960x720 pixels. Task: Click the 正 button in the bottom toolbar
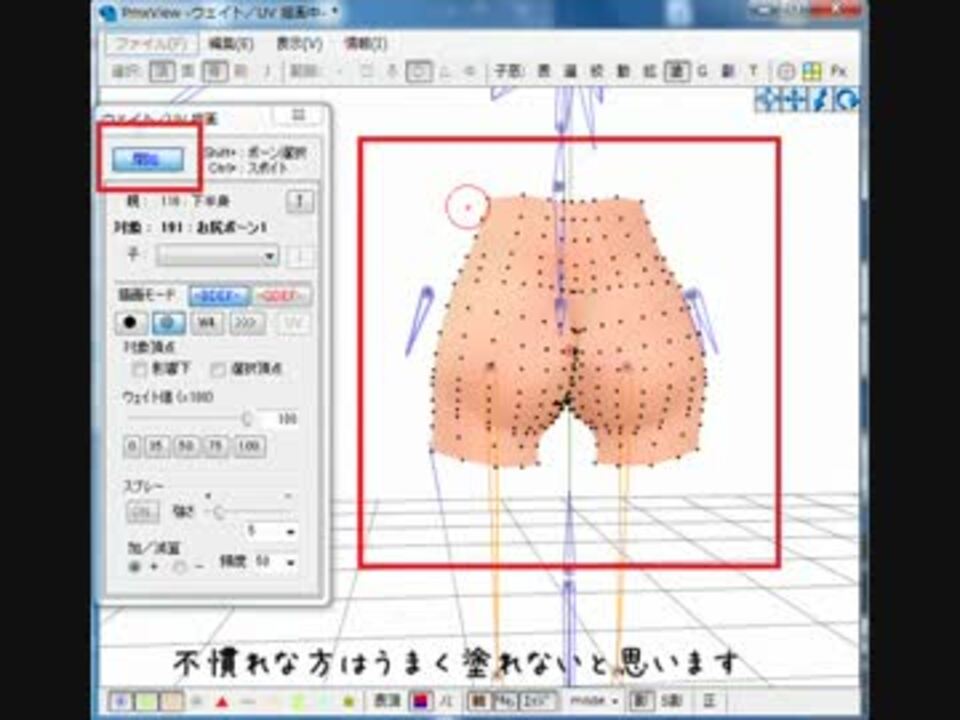coord(709,700)
